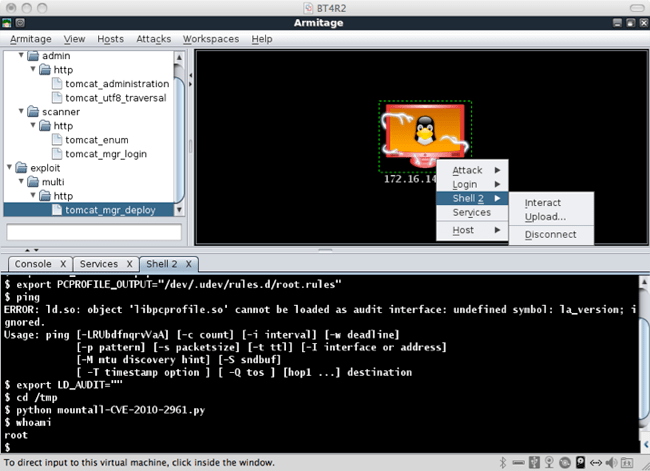Viewport: 650px width, 471px height.
Task: Select tomcat_mgr_deploy module
Action: 110,210
